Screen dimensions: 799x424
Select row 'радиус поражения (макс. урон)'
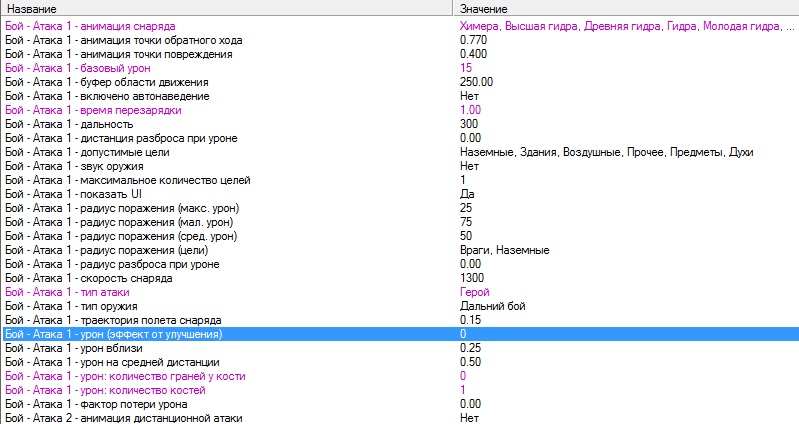(400, 208)
